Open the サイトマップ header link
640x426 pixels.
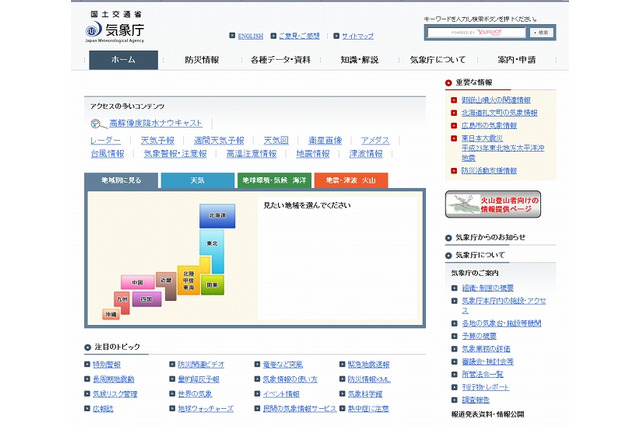358,36
